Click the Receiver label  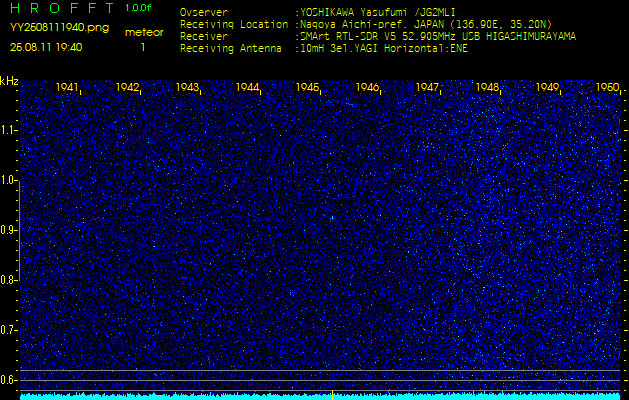click(x=204, y=37)
